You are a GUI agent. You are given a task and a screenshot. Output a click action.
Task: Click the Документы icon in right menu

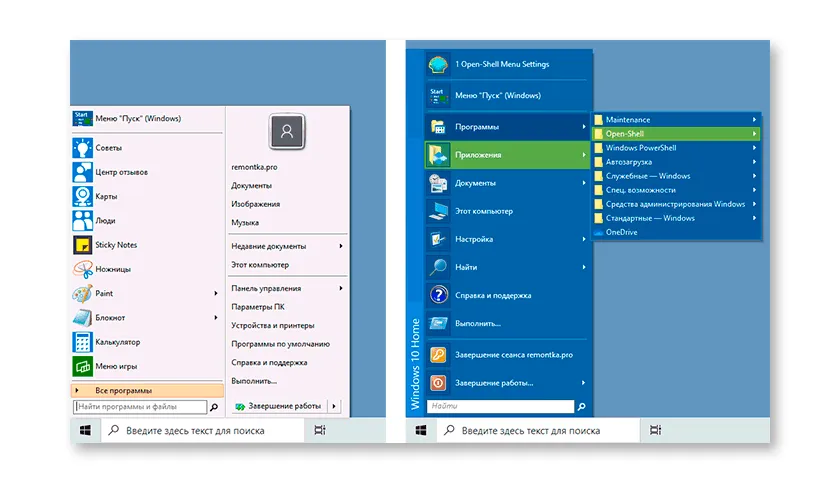(438, 183)
